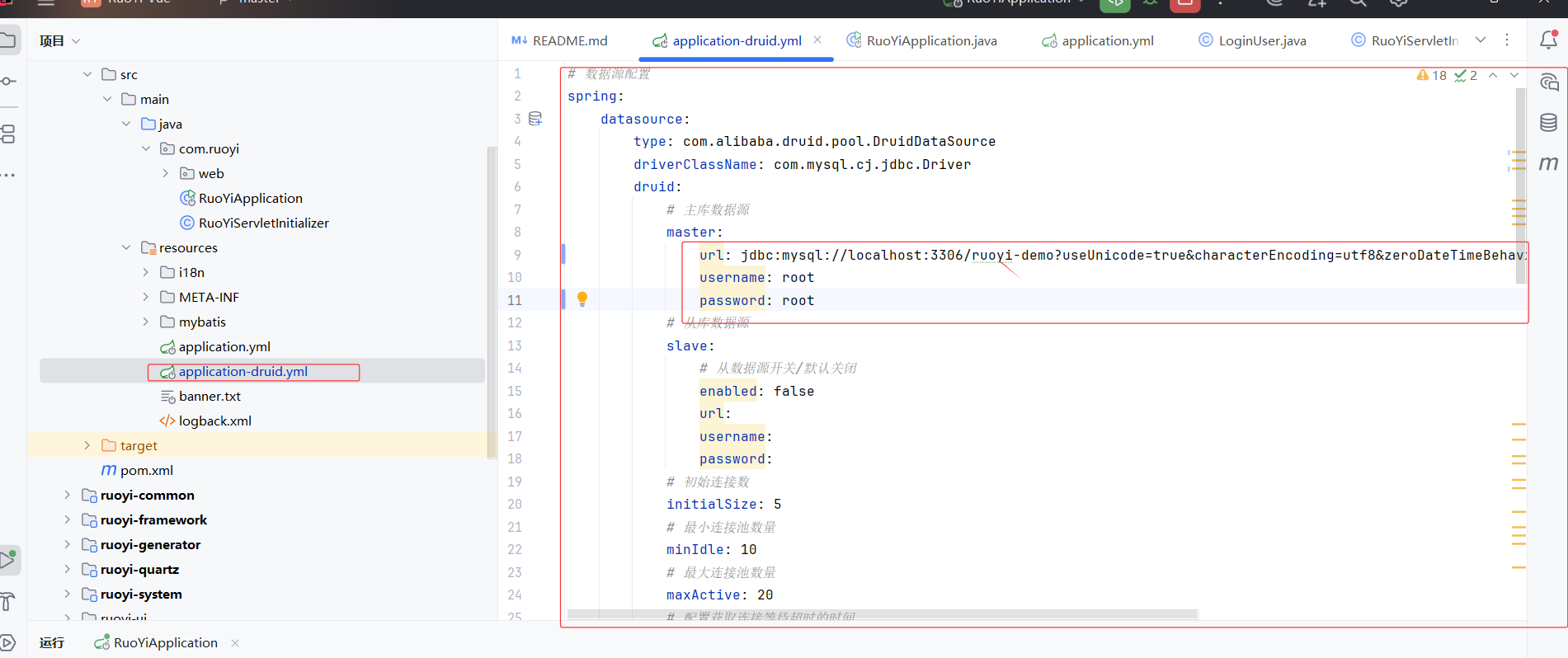This screenshot has height=658, width=1568.
Task: Collapse the java folder
Action: [x=126, y=124]
